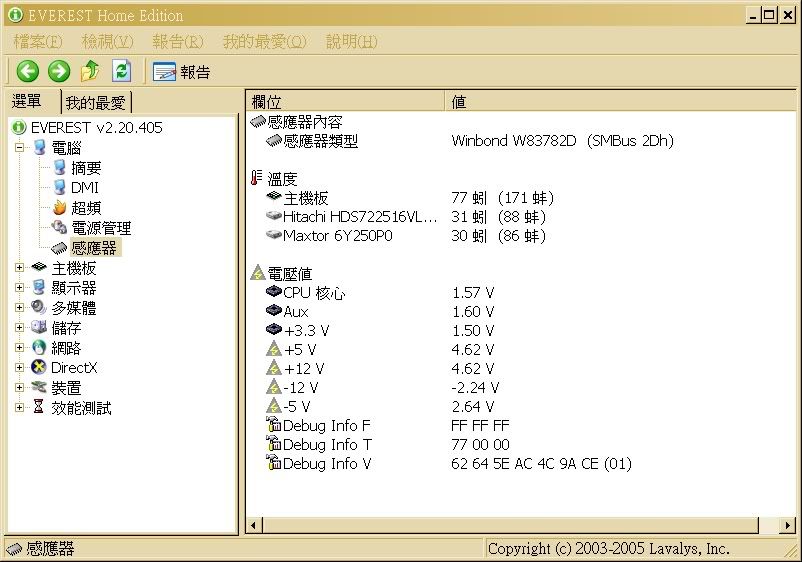The width and height of the screenshot is (802, 562).
Task: Click the 電腦 computer icon in tree
Action: tap(39, 148)
